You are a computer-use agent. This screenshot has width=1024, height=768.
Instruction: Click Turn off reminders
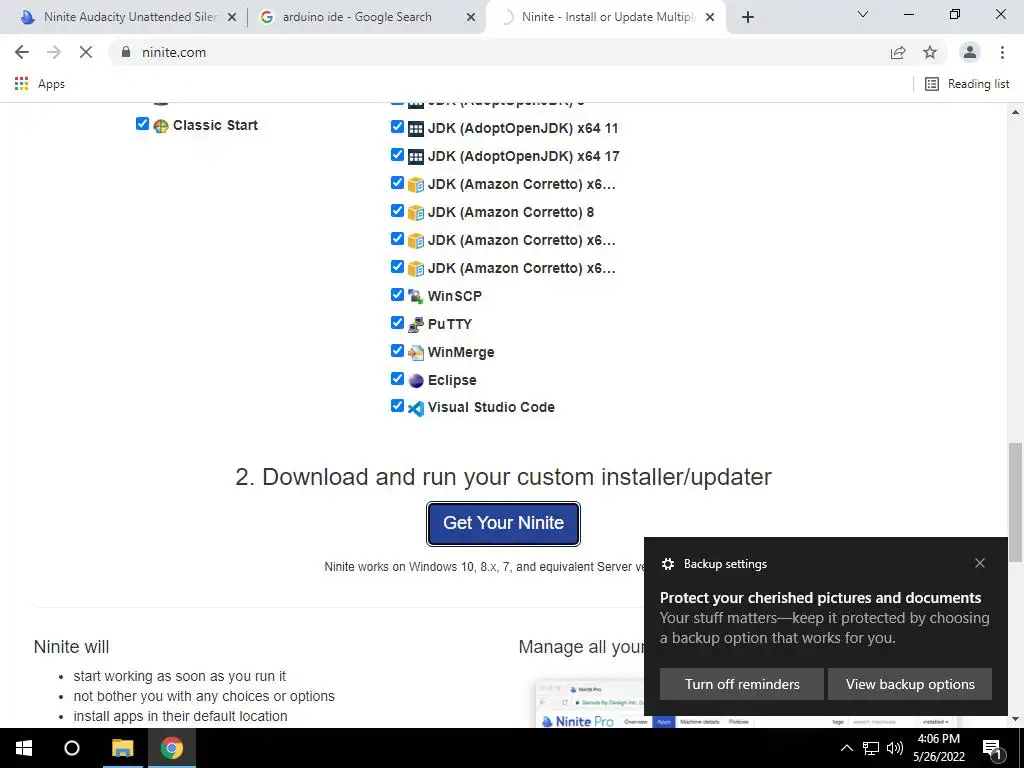tap(742, 684)
